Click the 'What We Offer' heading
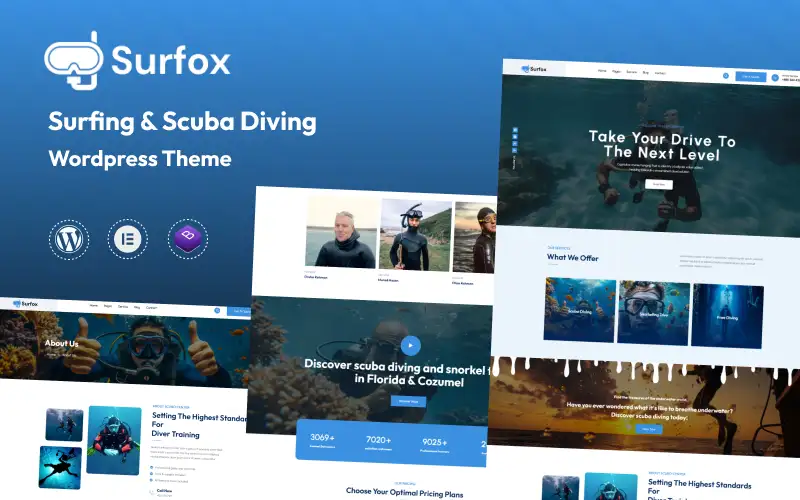Viewport: 800px width, 500px height. pos(572,258)
